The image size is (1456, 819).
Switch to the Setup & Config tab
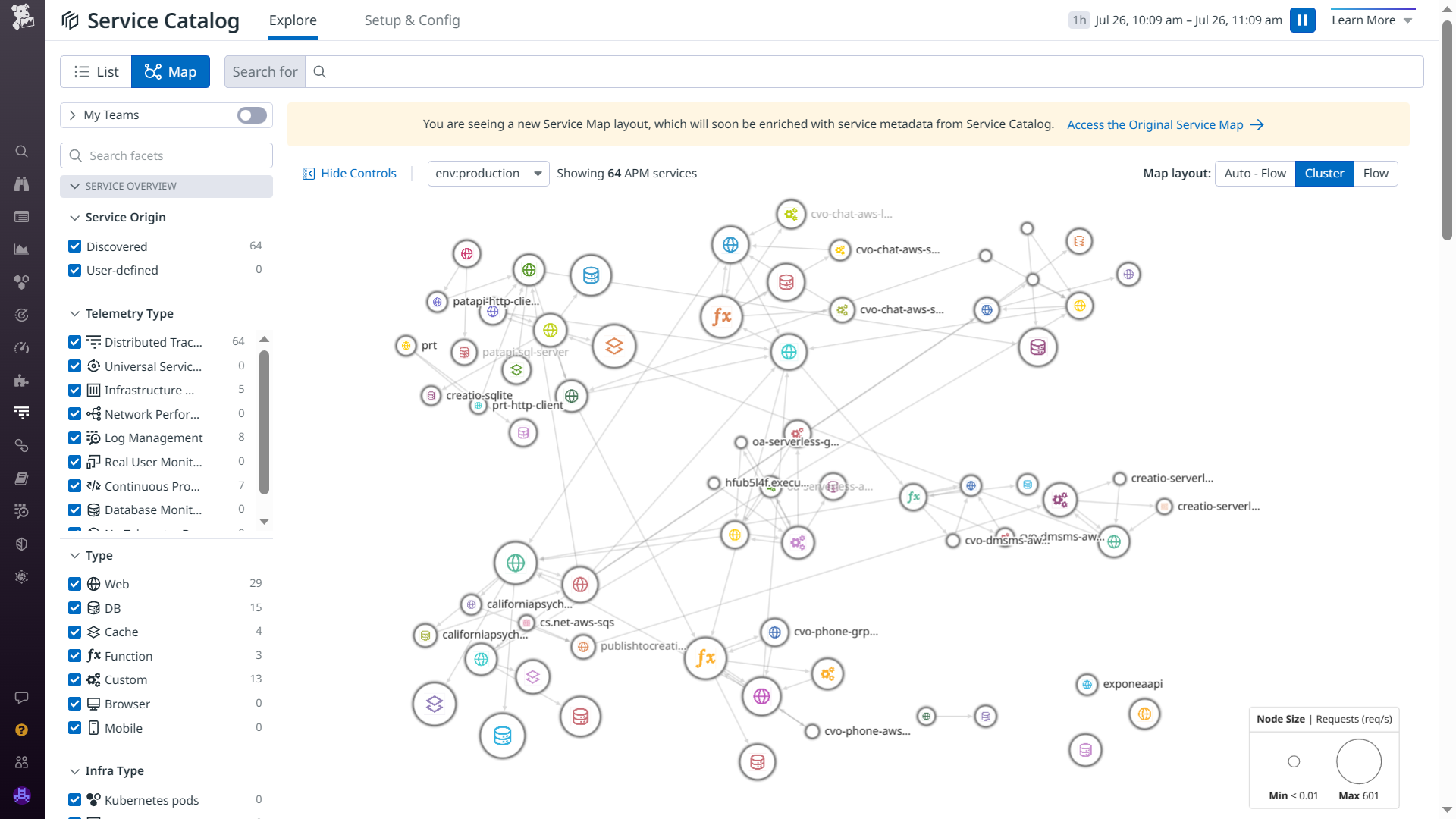tap(412, 20)
